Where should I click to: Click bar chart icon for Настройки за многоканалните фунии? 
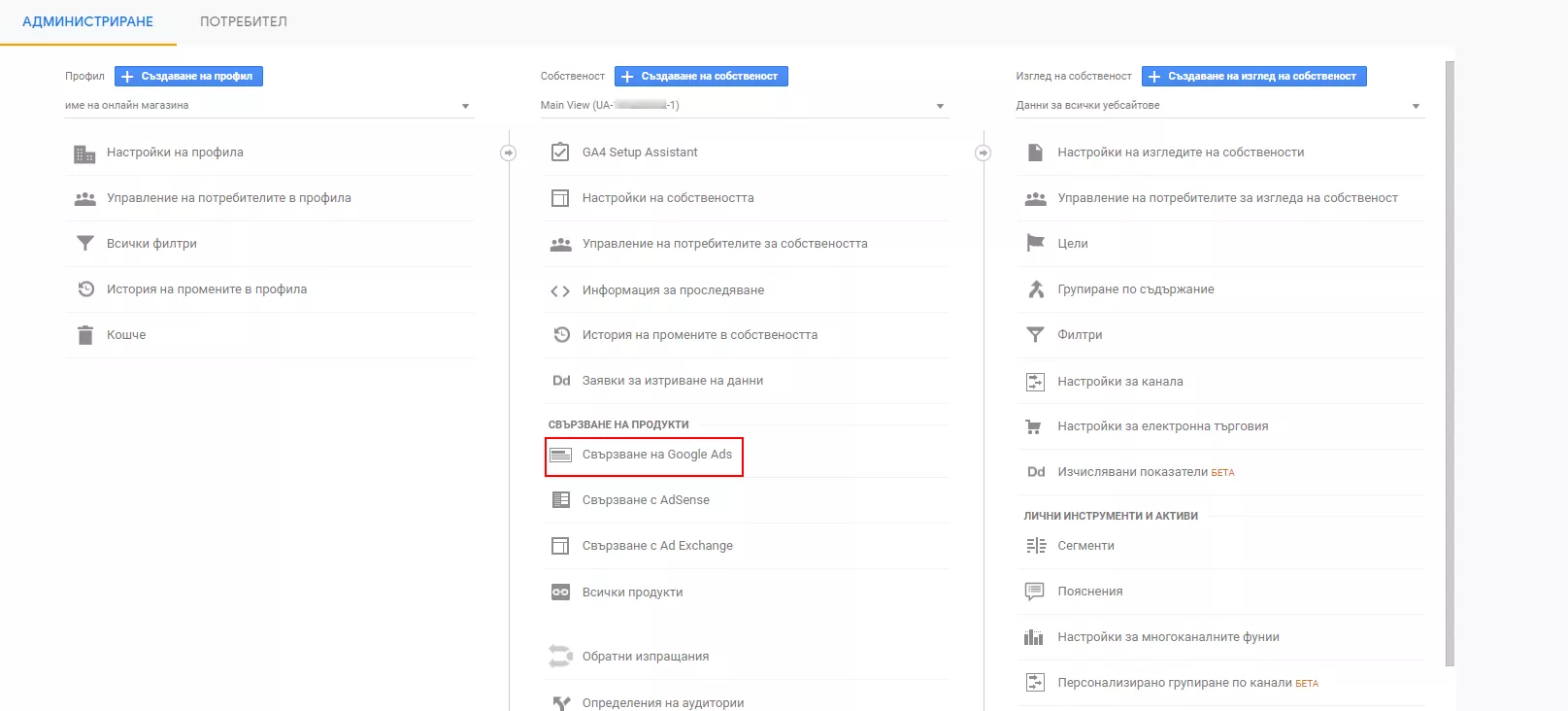pyautogui.click(x=1034, y=637)
